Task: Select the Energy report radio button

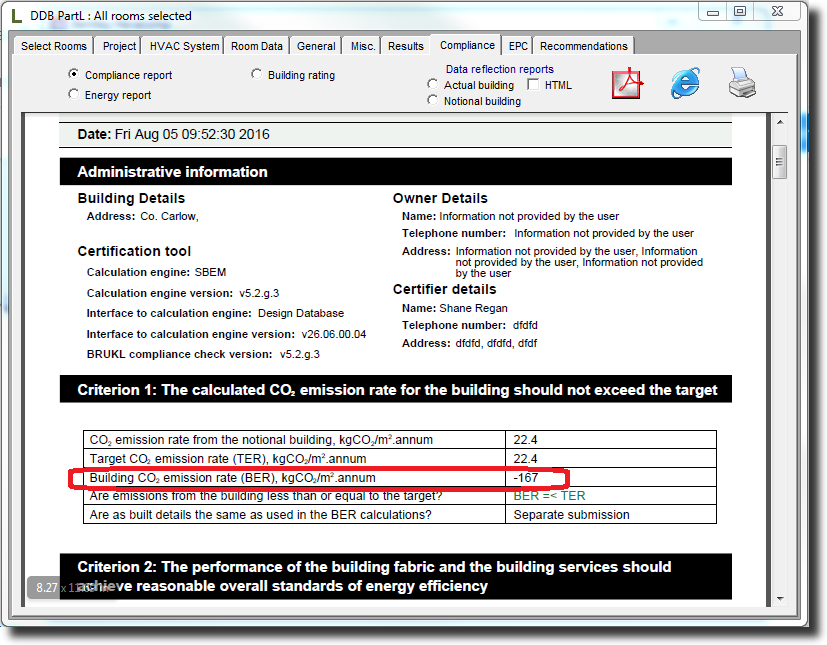Action: [74, 94]
